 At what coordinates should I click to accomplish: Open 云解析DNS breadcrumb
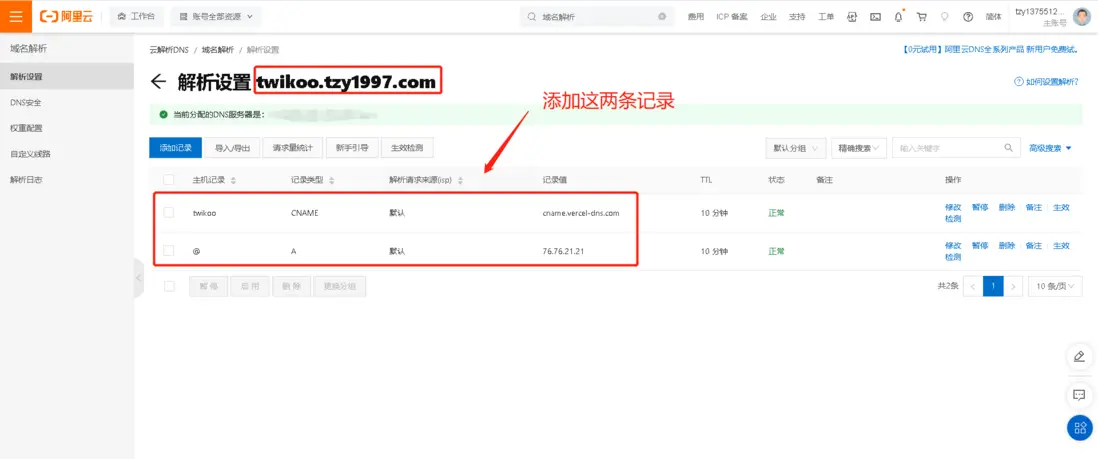point(169,50)
